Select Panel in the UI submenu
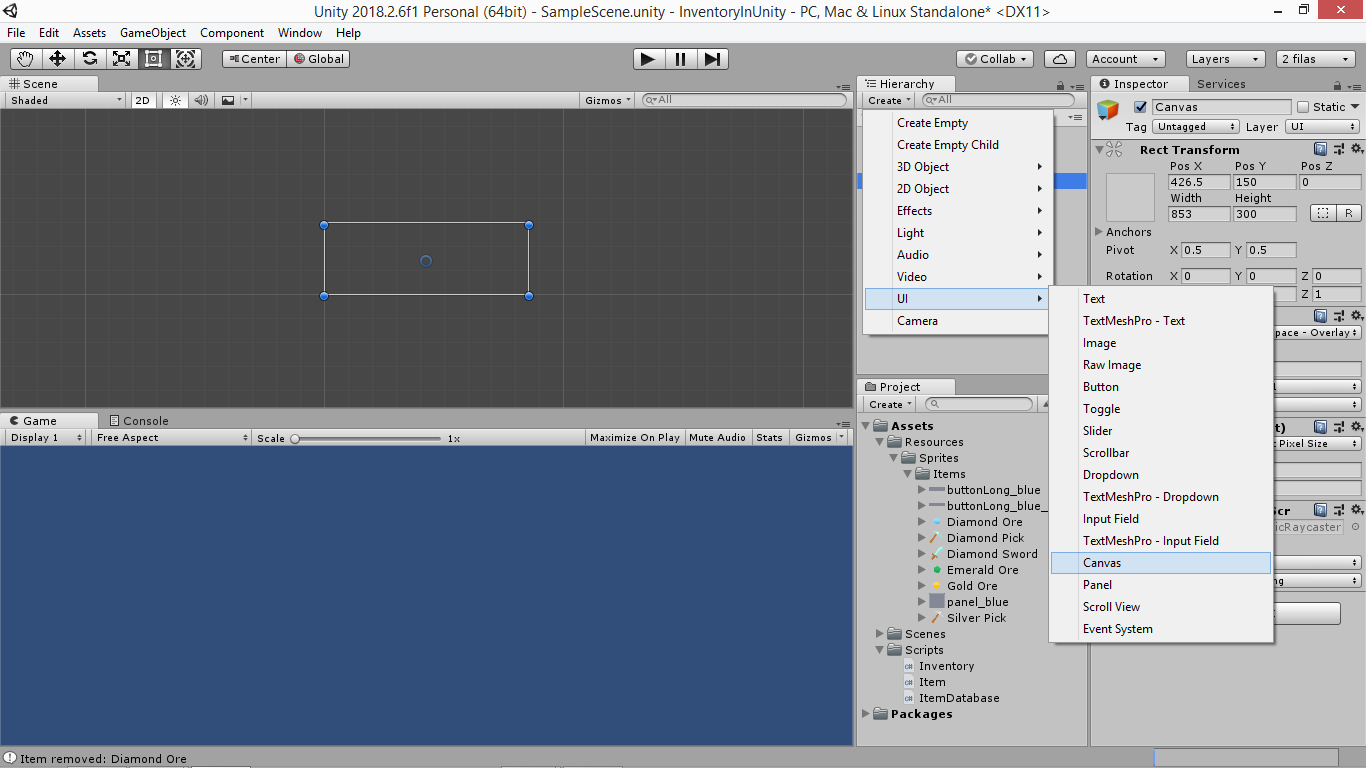Image resolution: width=1366 pixels, height=768 pixels. pyautogui.click(x=1161, y=585)
